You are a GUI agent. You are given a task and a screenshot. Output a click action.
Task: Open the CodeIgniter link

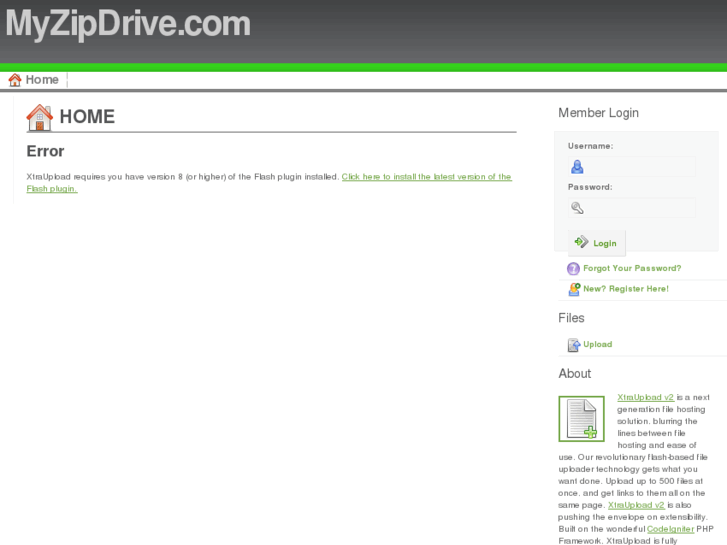click(x=670, y=529)
